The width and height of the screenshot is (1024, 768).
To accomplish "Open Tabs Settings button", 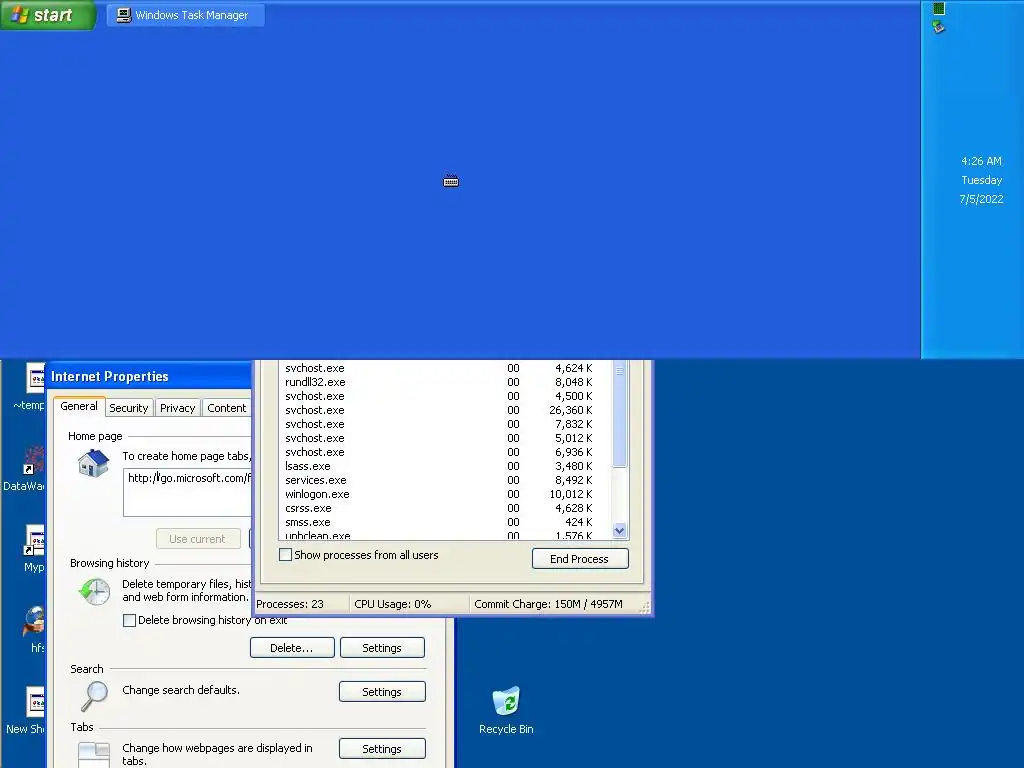I will (x=382, y=749).
